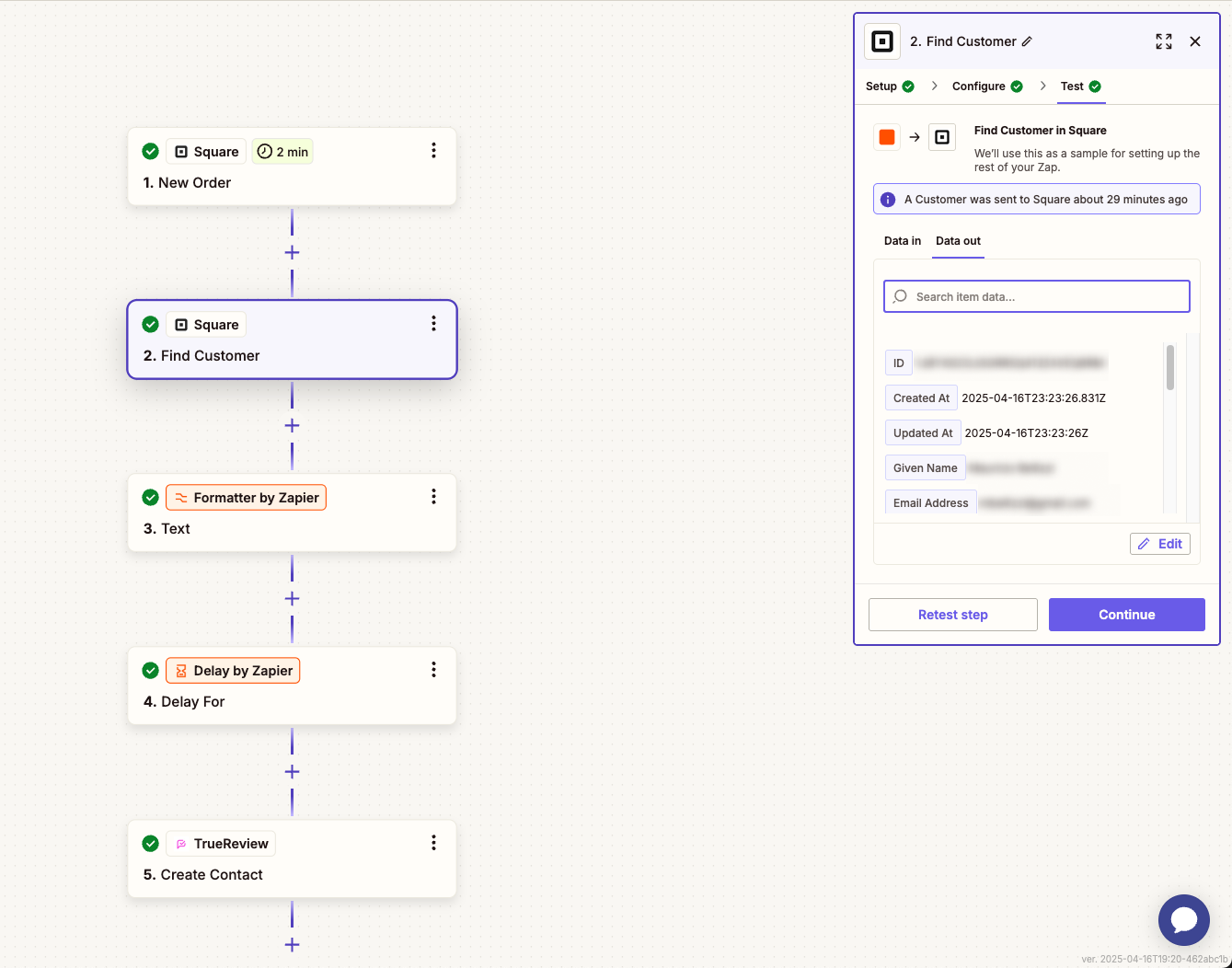Viewport: 1232px width, 968px height.
Task: Click the pencil icon to rename Find Customer
Action: (x=1027, y=41)
